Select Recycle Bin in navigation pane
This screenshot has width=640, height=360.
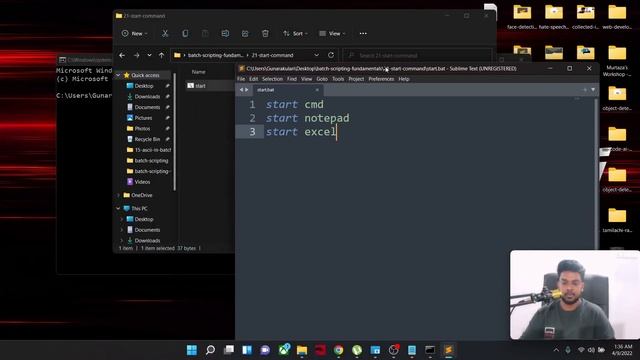pos(147,139)
